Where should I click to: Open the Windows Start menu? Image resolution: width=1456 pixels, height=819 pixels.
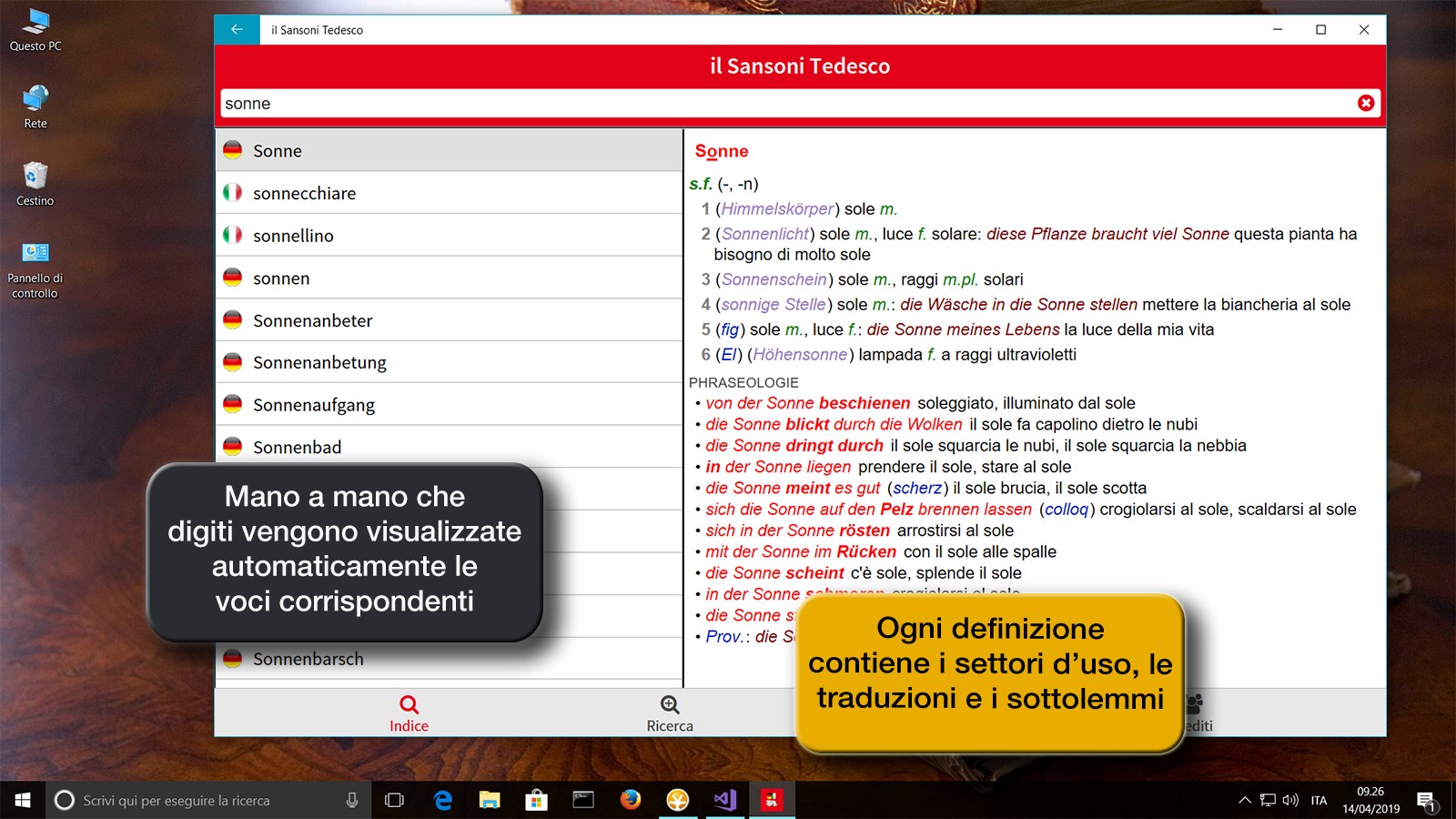[x=23, y=800]
